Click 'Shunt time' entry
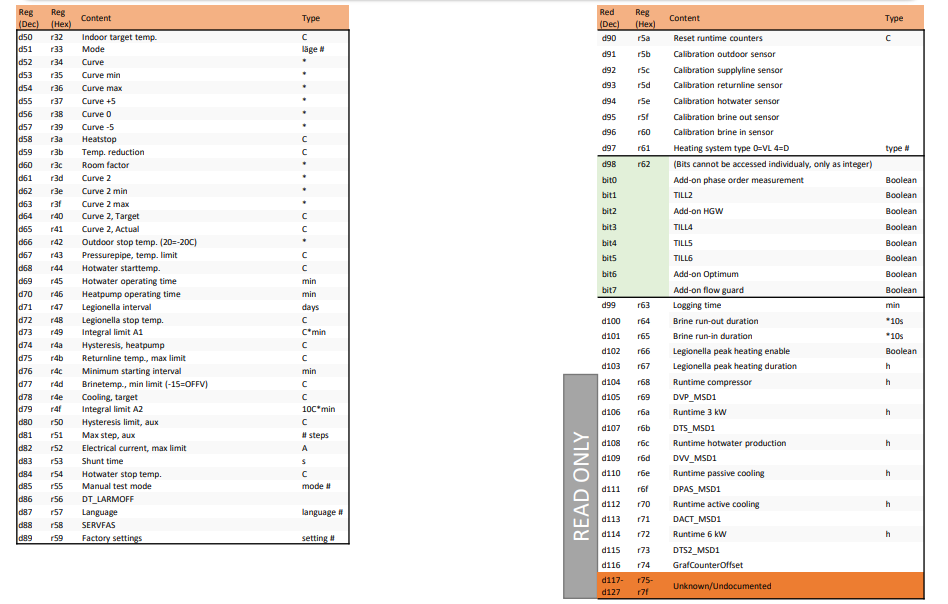Image resolution: width=948 pixels, height=604 pixels. pos(102,461)
